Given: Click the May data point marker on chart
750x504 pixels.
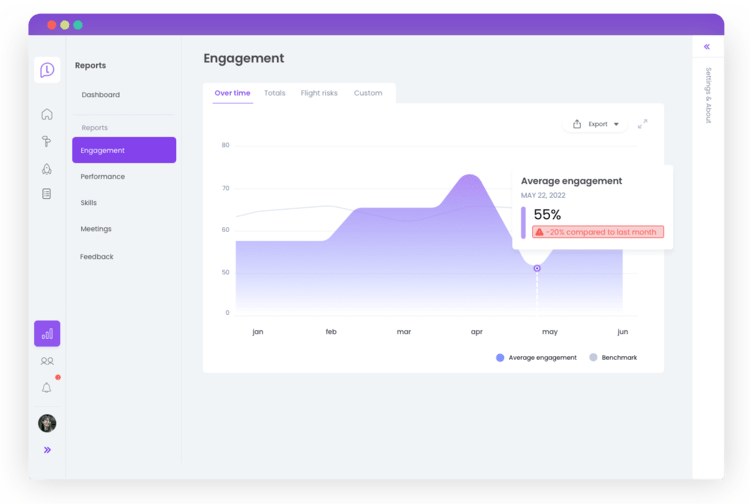Looking at the screenshot, I should pos(537,268).
